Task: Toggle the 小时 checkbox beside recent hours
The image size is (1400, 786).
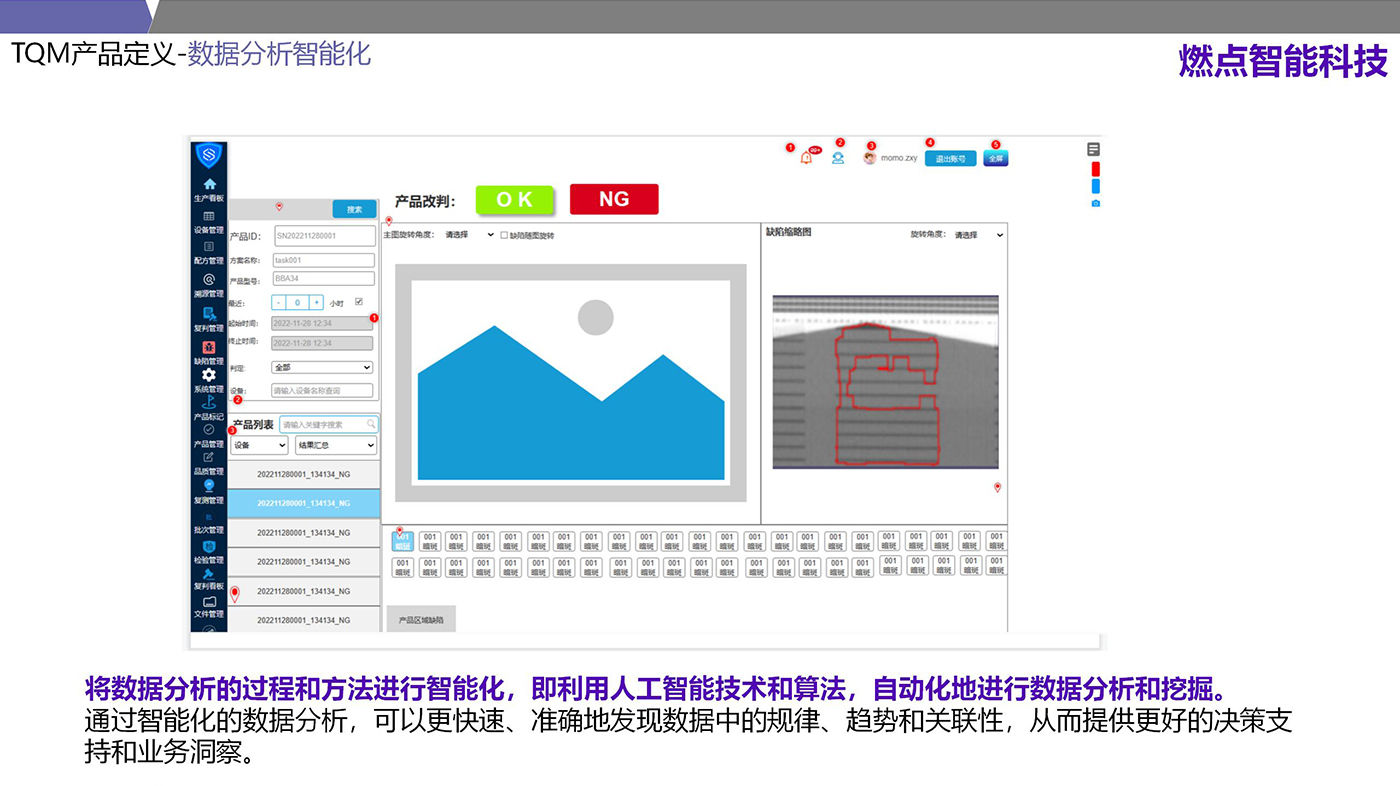Action: point(359,301)
